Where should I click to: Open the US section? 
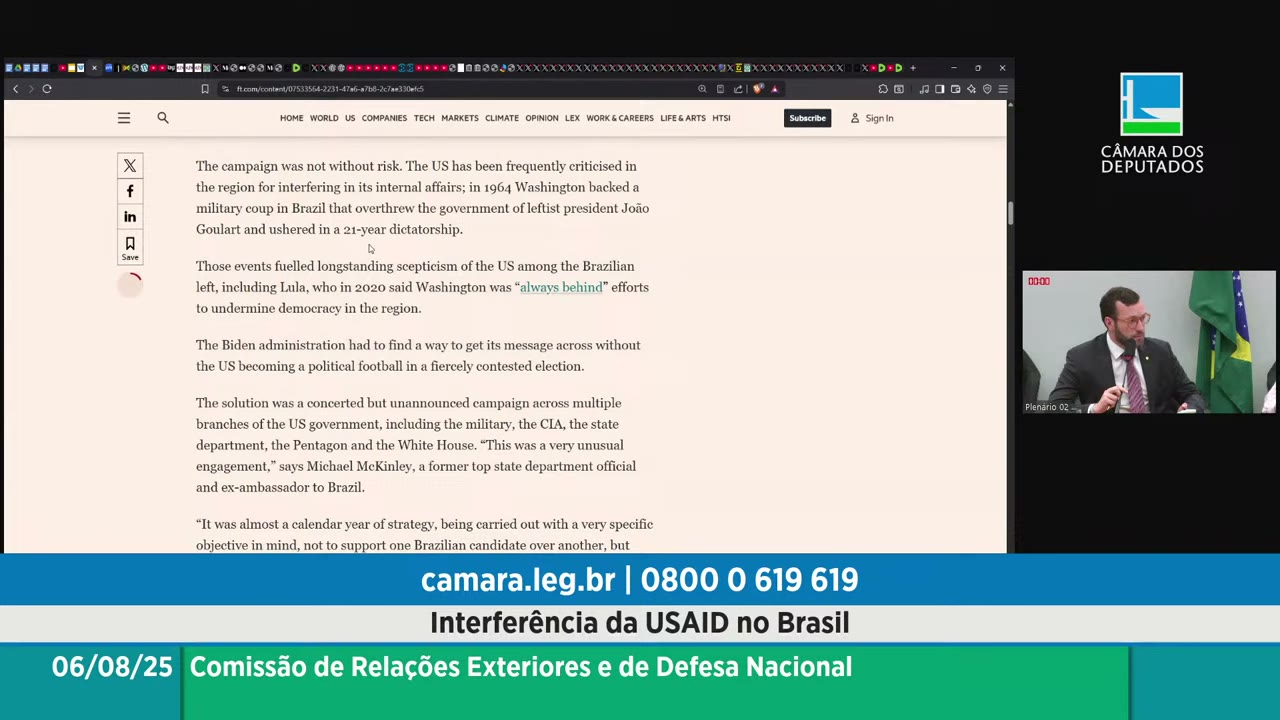[x=350, y=118]
